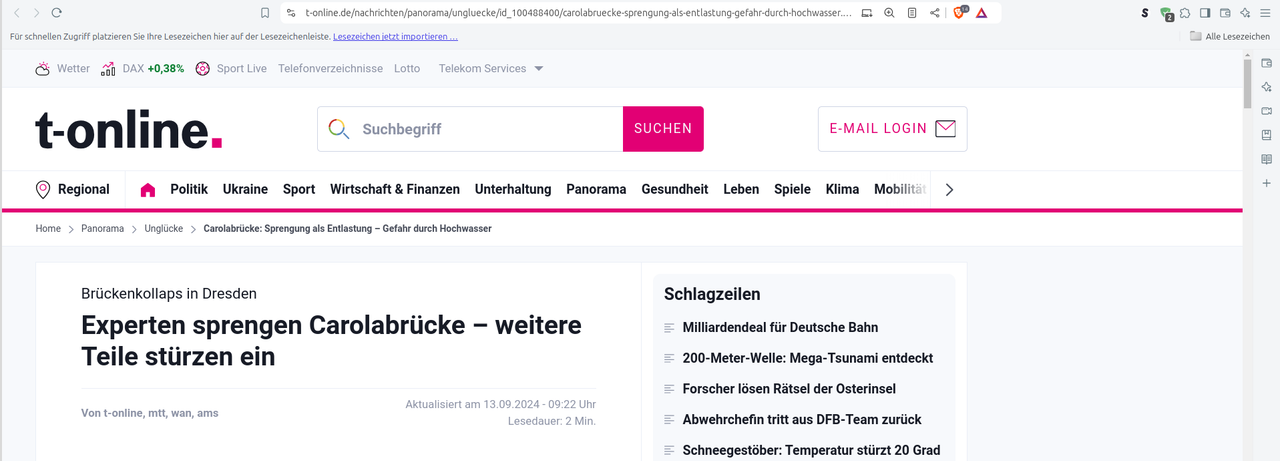This screenshot has width=1280, height=461.
Task: Open Wirtschaft & Finanzen in navigation
Action: pyautogui.click(x=395, y=189)
